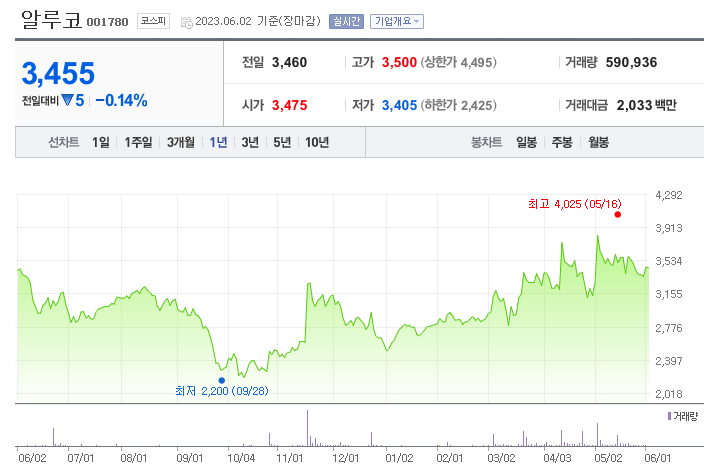Click the 거래량 590,936 value
The height and width of the screenshot is (475, 704).
631,62
